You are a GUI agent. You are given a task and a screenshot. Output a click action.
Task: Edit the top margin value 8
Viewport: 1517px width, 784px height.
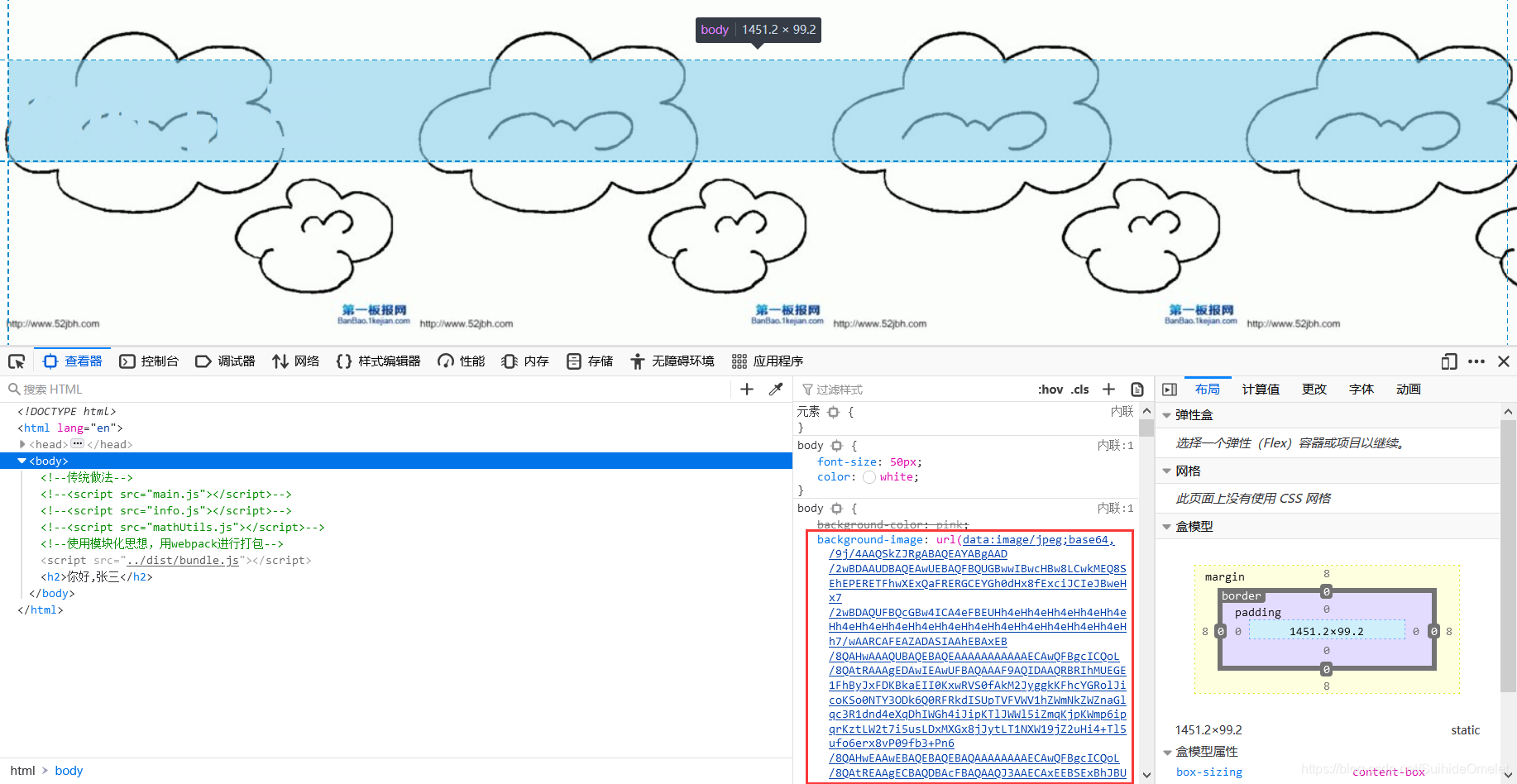pyautogui.click(x=1327, y=574)
